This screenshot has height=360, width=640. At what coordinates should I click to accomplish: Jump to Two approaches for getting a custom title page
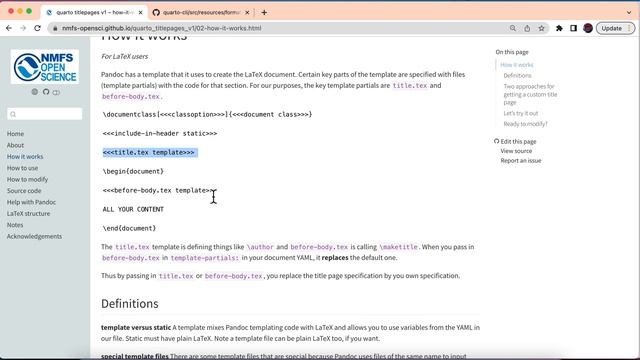tap(530, 94)
